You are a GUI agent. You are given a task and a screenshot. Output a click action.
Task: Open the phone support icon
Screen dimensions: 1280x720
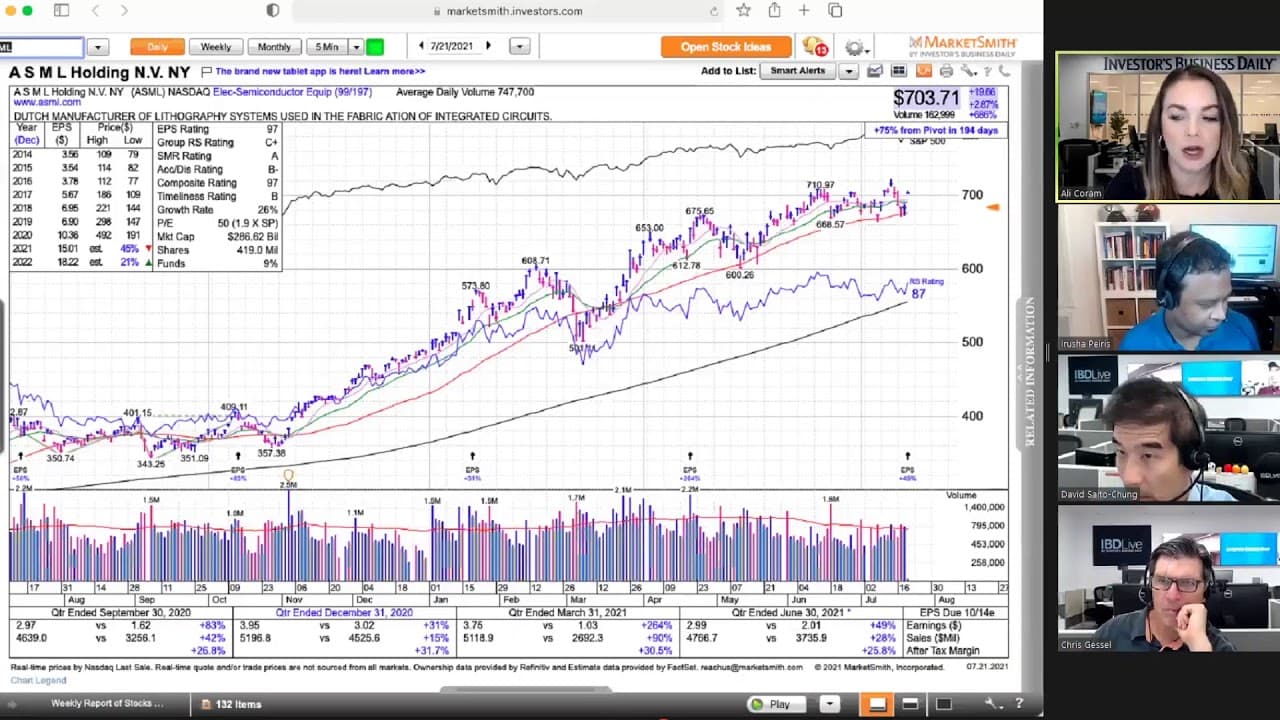(x=1004, y=71)
